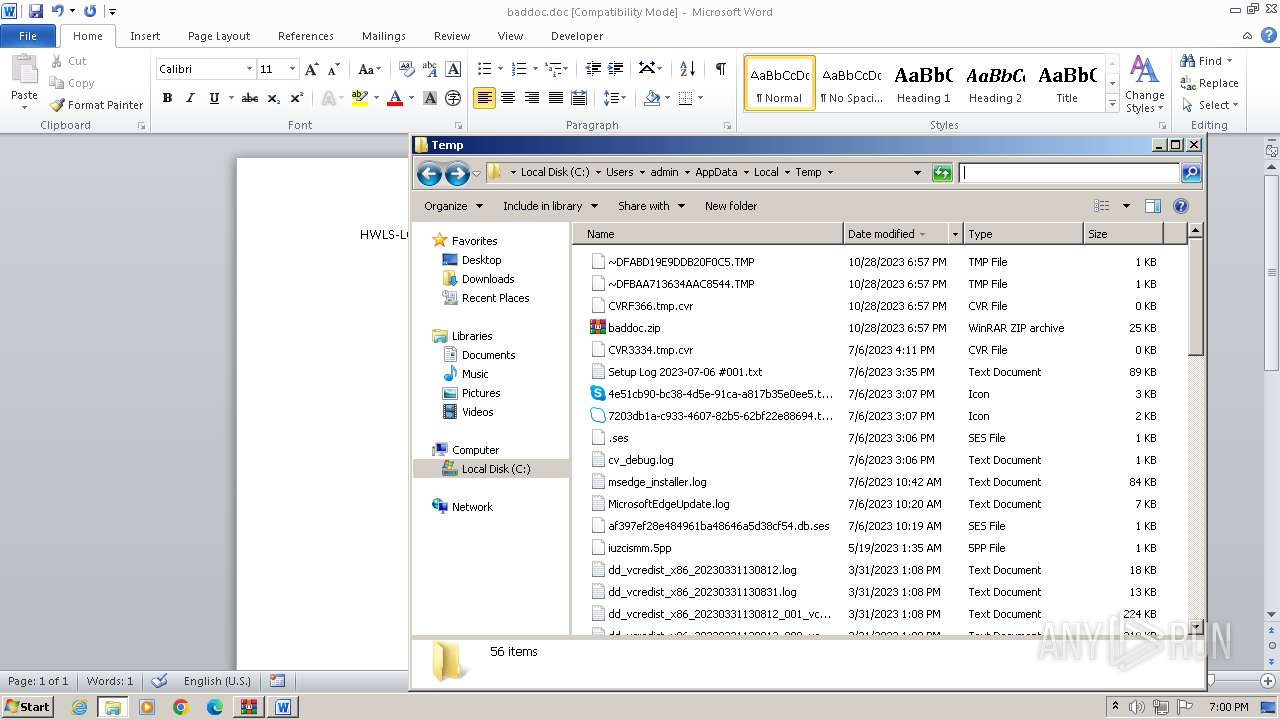Click New folder button
This screenshot has width=1280, height=720.
click(731, 206)
